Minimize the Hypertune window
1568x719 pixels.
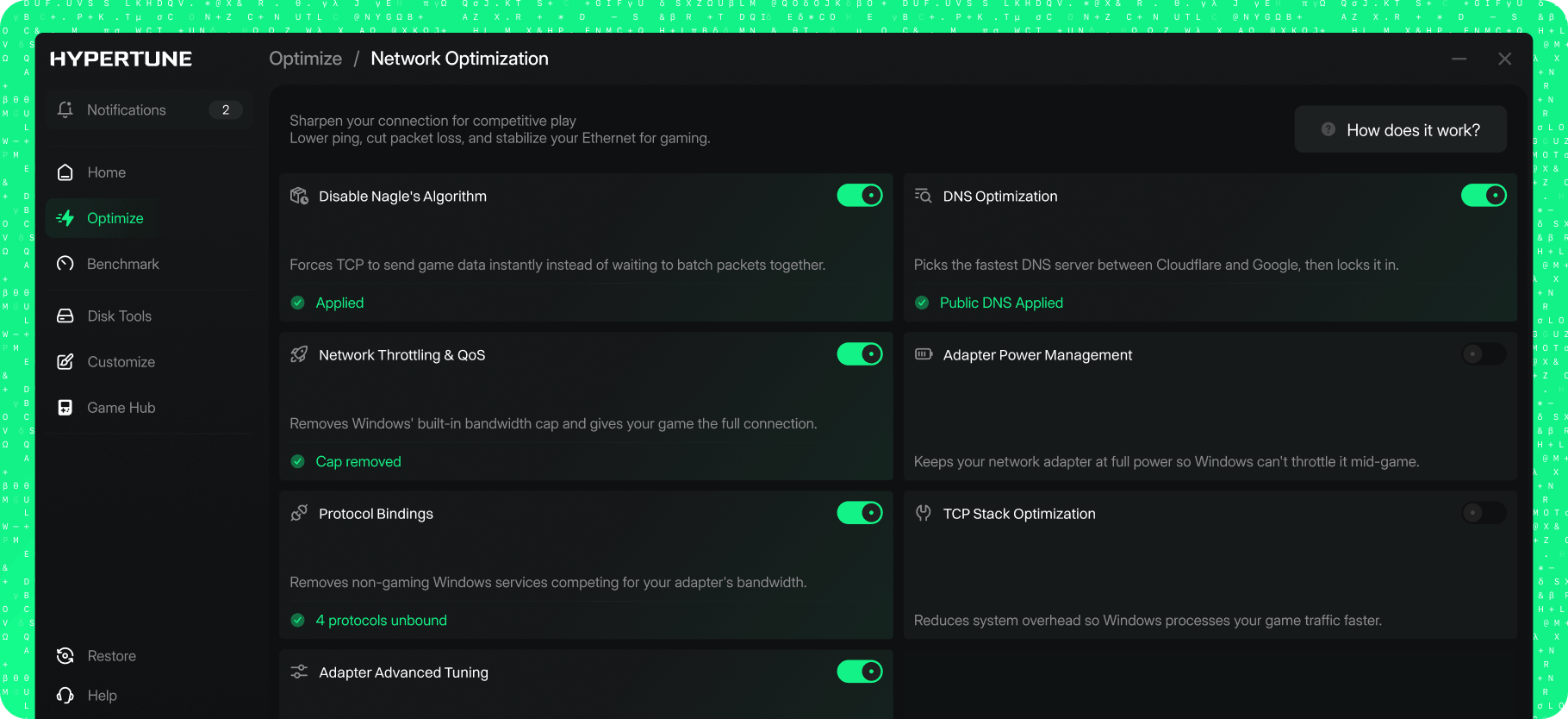1459,59
